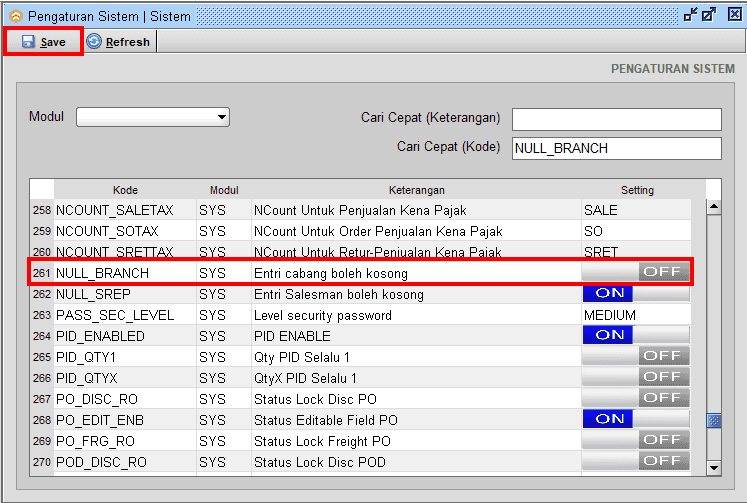
Task: Click the restore window icon
Action: [x=691, y=15]
